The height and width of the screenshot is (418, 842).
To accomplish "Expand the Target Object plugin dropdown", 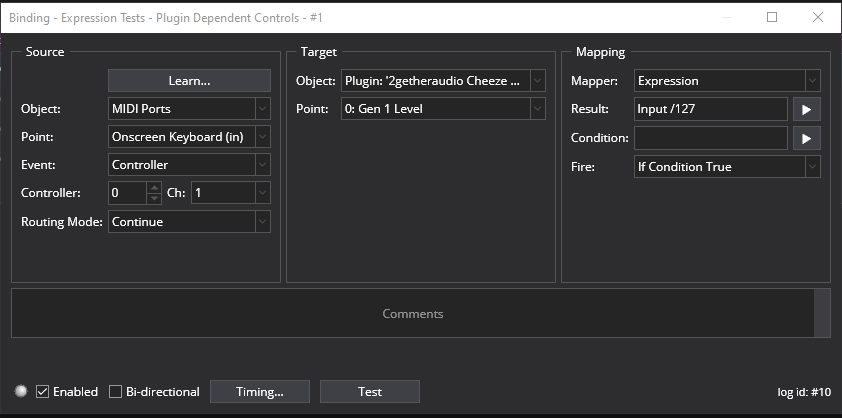I will click(444, 81).
